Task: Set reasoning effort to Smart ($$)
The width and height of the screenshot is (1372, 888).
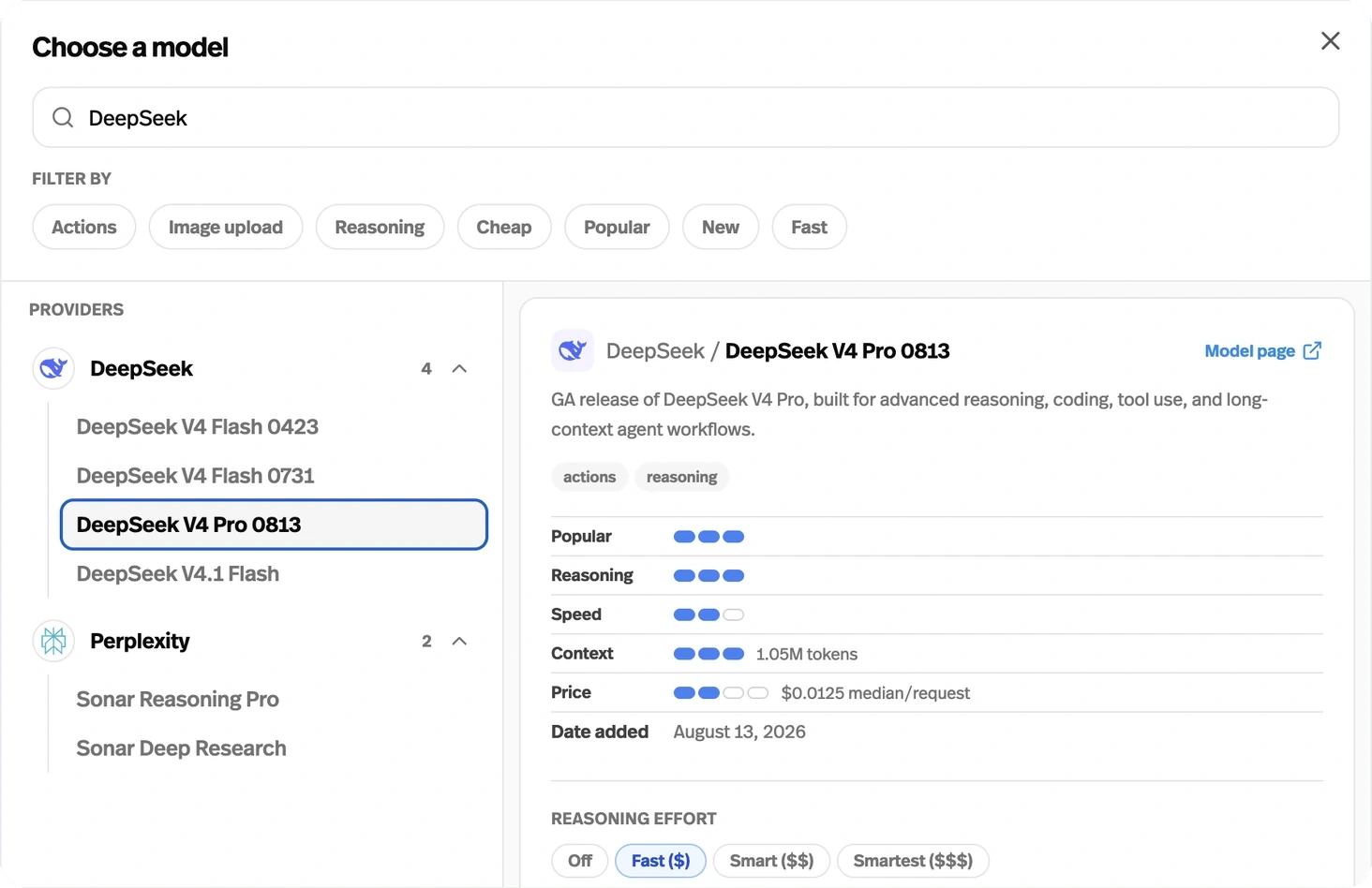Action: click(771, 861)
